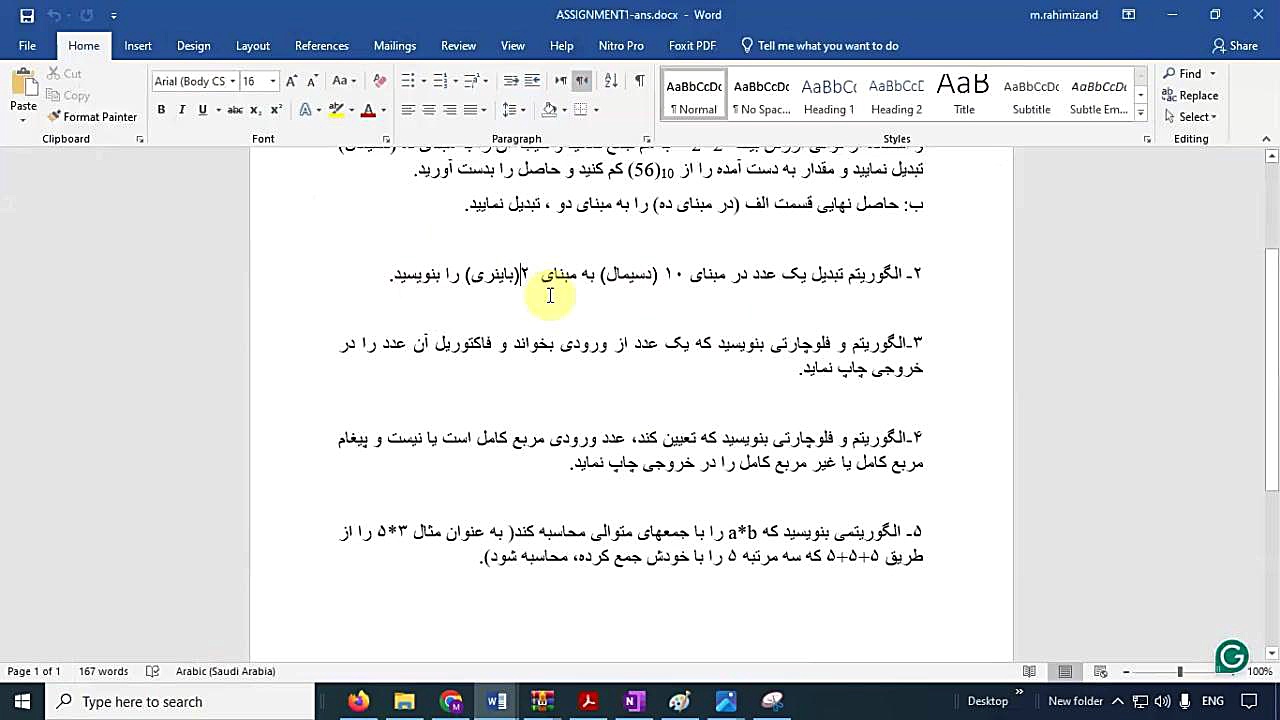Image resolution: width=1280 pixels, height=720 pixels.
Task: Open the Grammarly floating badge
Action: pyautogui.click(x=1232, y=656)
